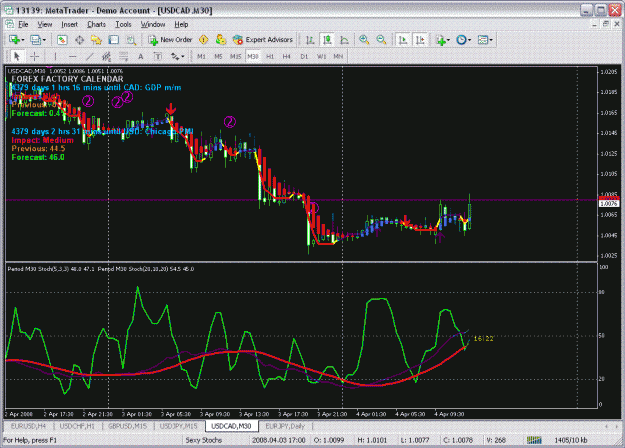Set timeframe to M5
Viewport: 625px width, 448px height.
218,57
